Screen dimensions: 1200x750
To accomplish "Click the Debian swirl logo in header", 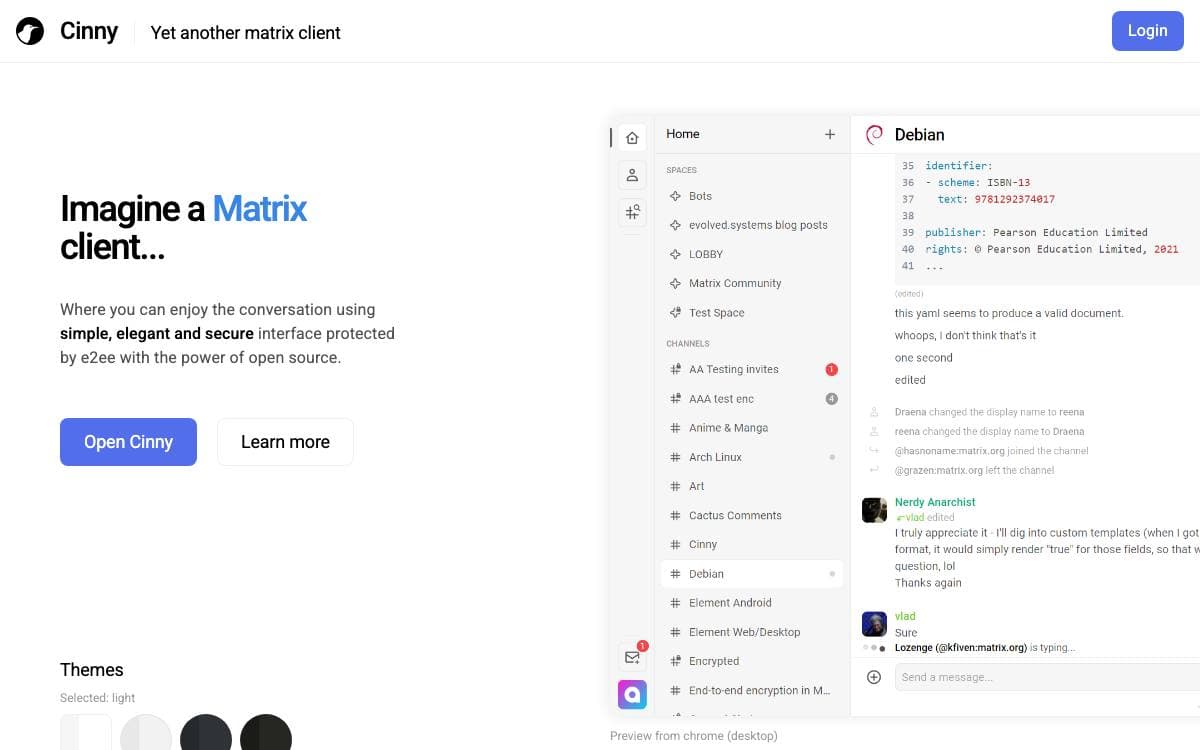I will pyautogui.click(x=874, y=134).
